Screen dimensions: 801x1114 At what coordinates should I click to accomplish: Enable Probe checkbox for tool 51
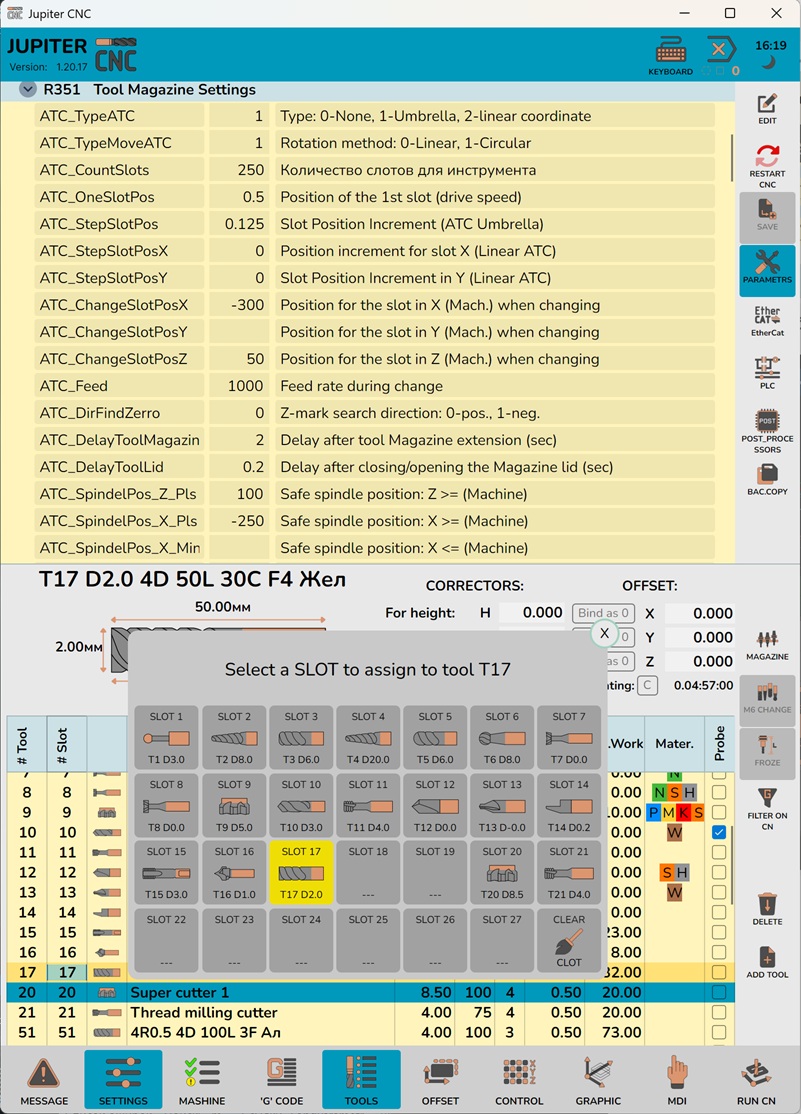[718, 1032]
